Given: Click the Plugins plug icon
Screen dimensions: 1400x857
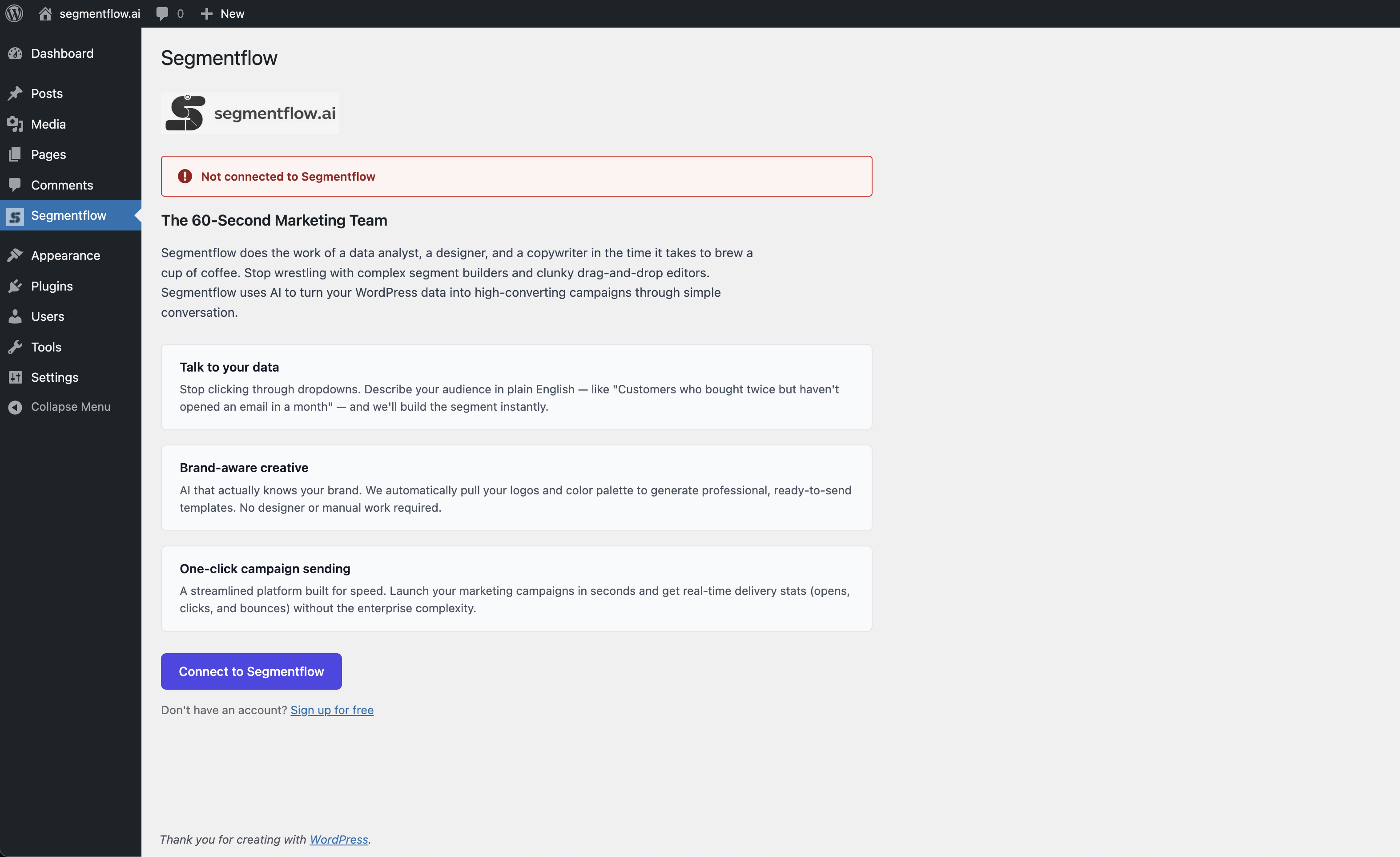Looking at the screenshot, I should (x=15, y=287).
